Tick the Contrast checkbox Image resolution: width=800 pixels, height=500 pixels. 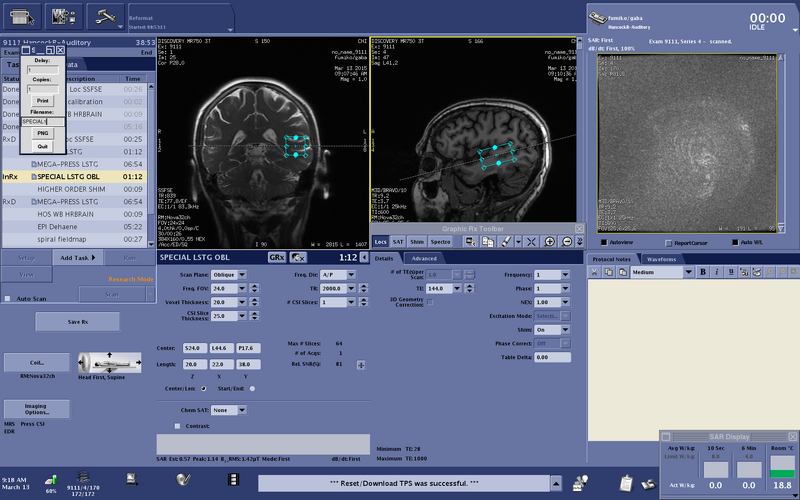177,426
